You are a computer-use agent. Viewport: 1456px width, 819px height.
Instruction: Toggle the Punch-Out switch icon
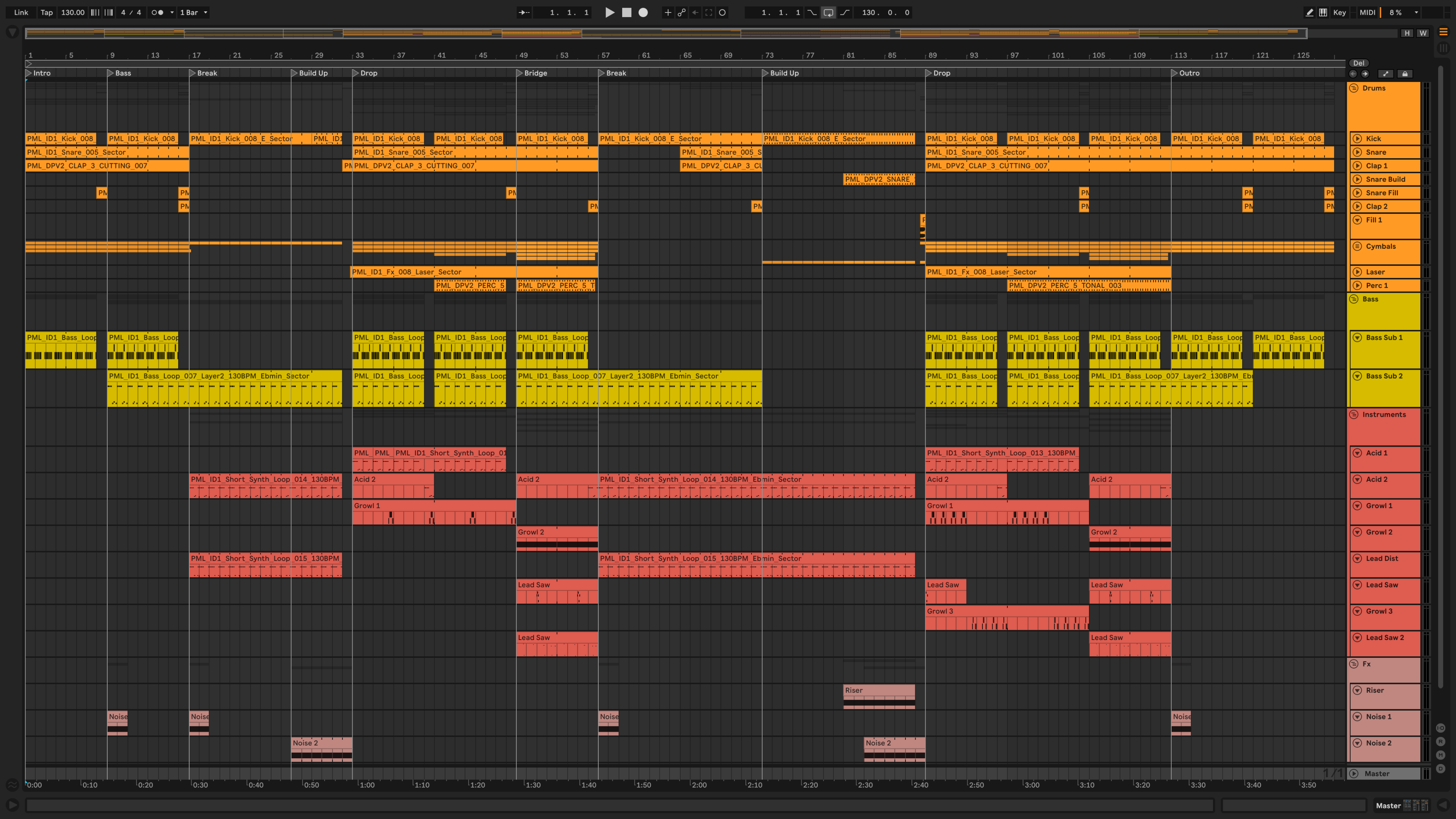(844, 13)
